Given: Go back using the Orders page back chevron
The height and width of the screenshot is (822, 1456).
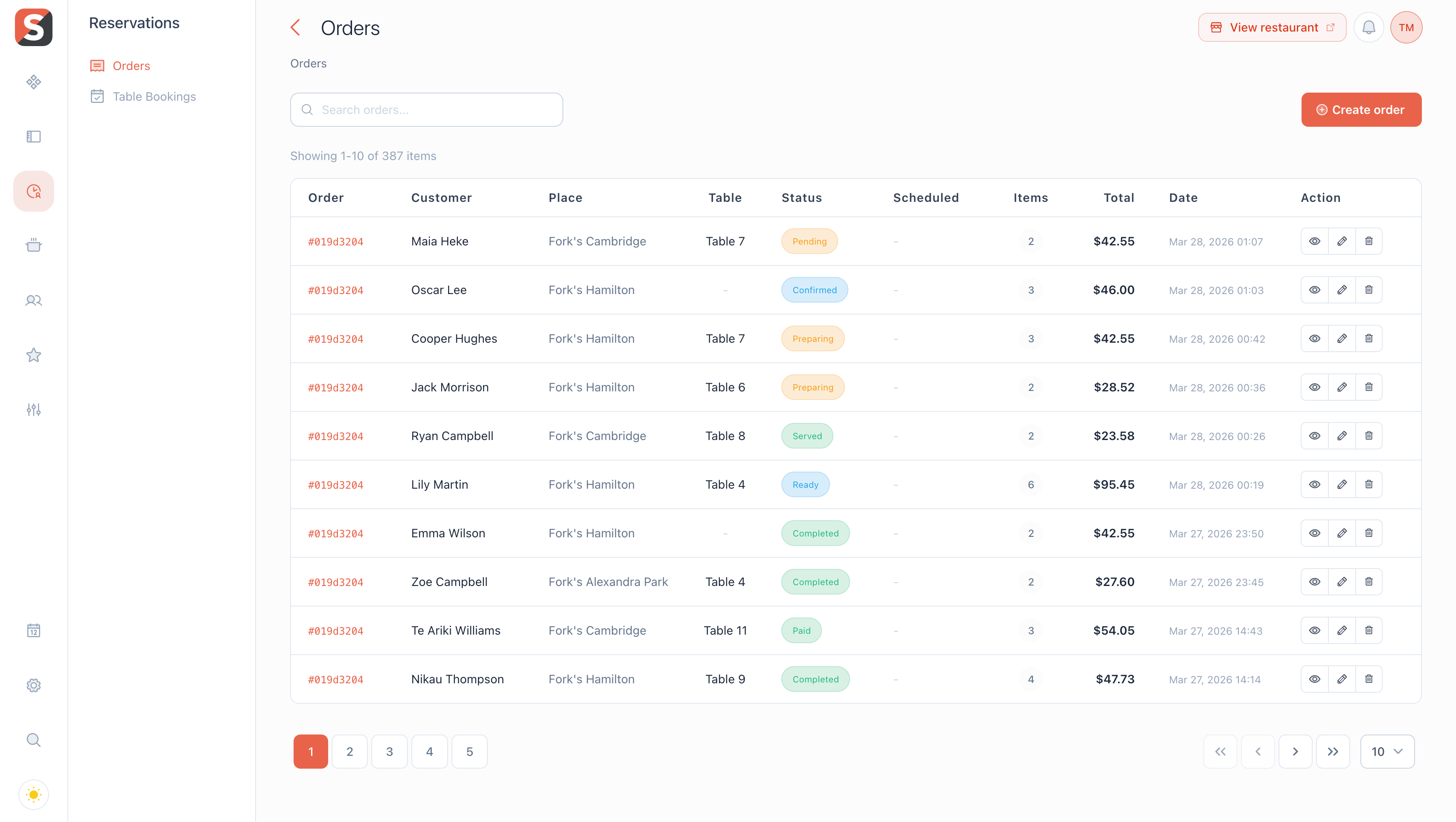Looking at the screenshot, I should [x=295, y=26].
